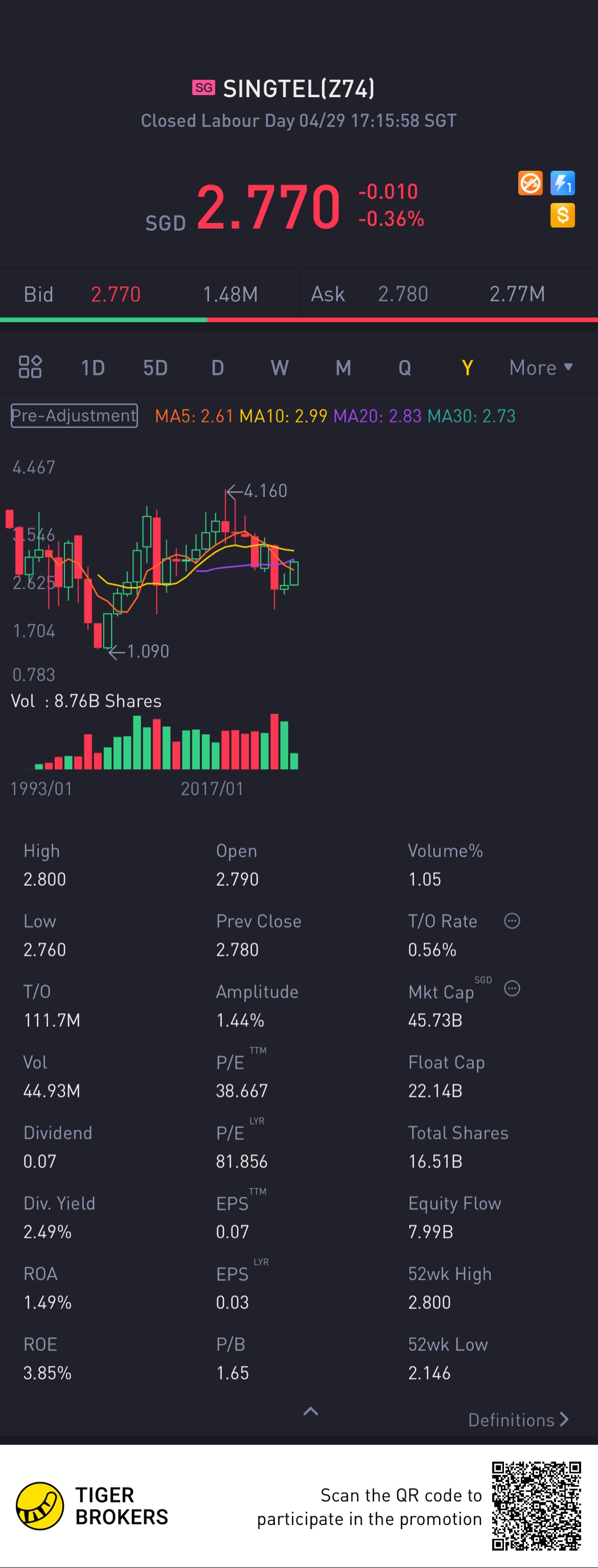The width and height of the screenshot is (598, 1568).
Task: Tap the yellow dollar sign icon
Action: (x=562, y=215)
